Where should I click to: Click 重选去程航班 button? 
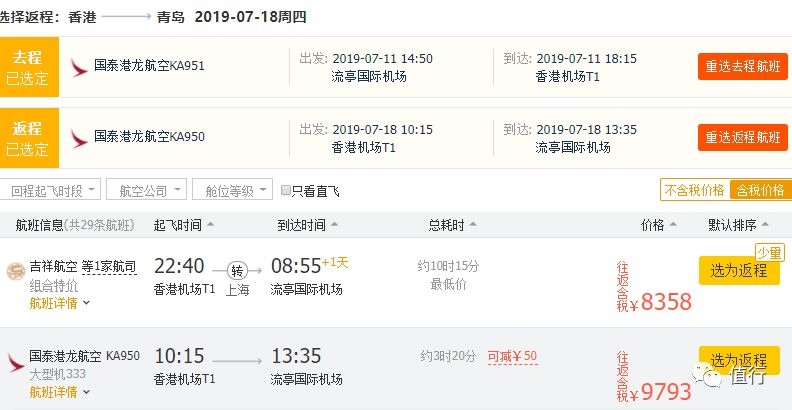coord(742,66)
